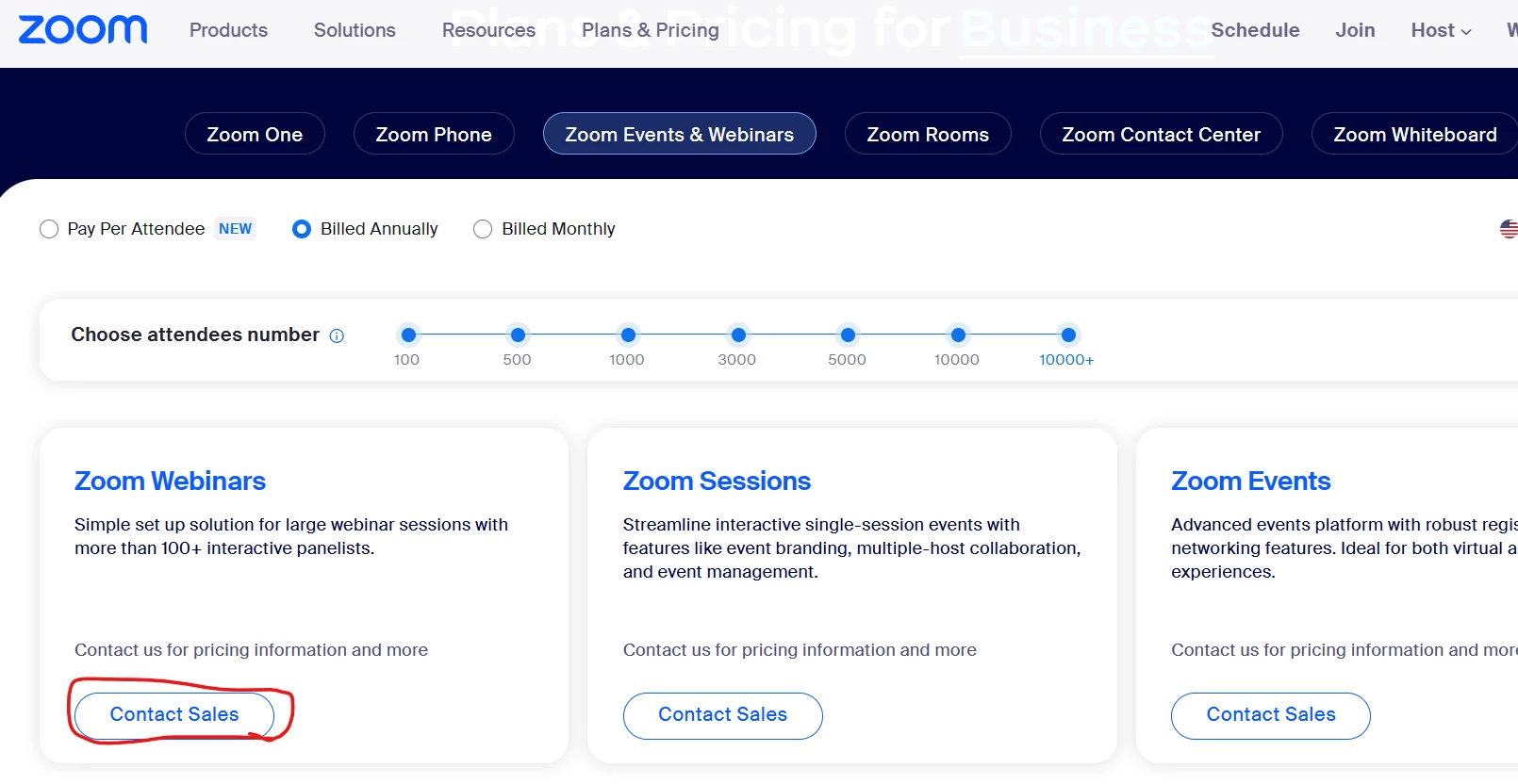Image resolution: width=1518 pixels, height=784 pixels.
Task: Switch to Zoom Rooms tab
Action: click(928, 134)
